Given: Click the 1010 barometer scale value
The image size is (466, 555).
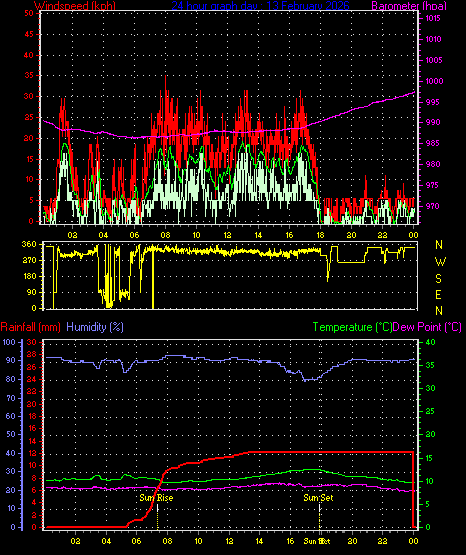Looking at the screenshot, I should [433, 39].
